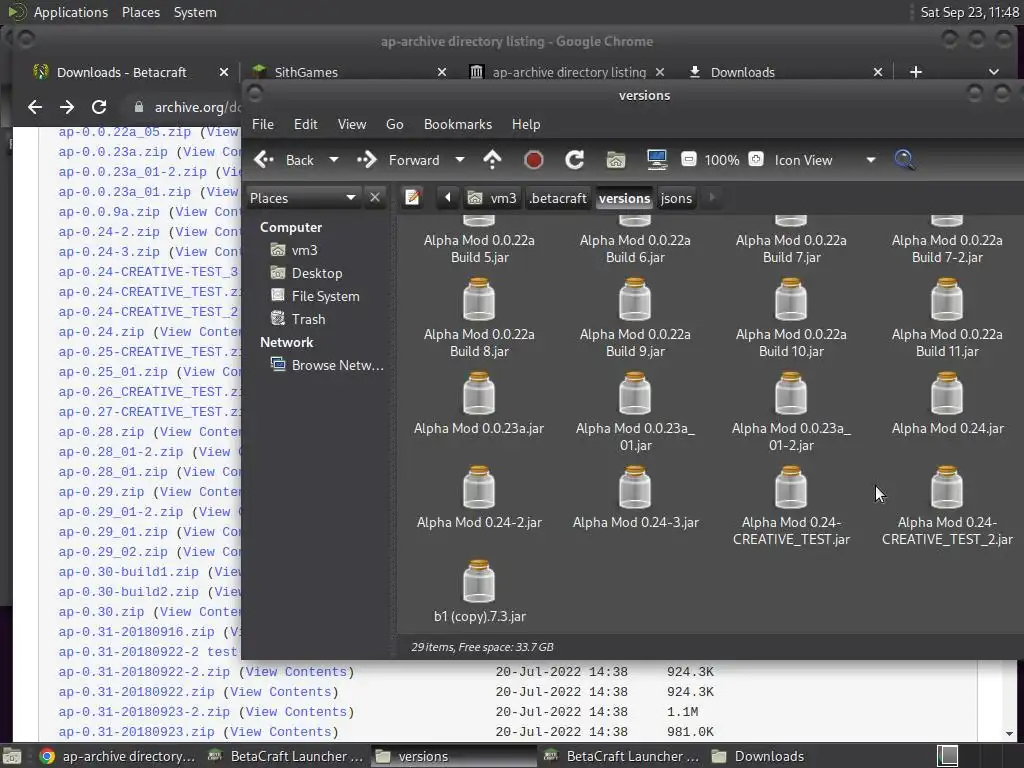This screenshot has width=1024, height=768.
Task: Select the Alpha Mod 0.0.22a Build 8.jar file
Action: point(479,317)
